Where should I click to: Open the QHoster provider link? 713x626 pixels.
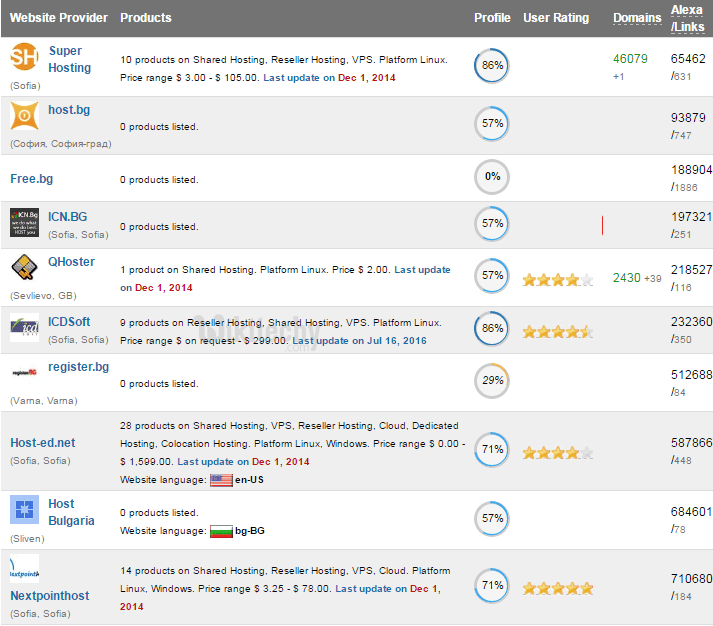point(71,262)
